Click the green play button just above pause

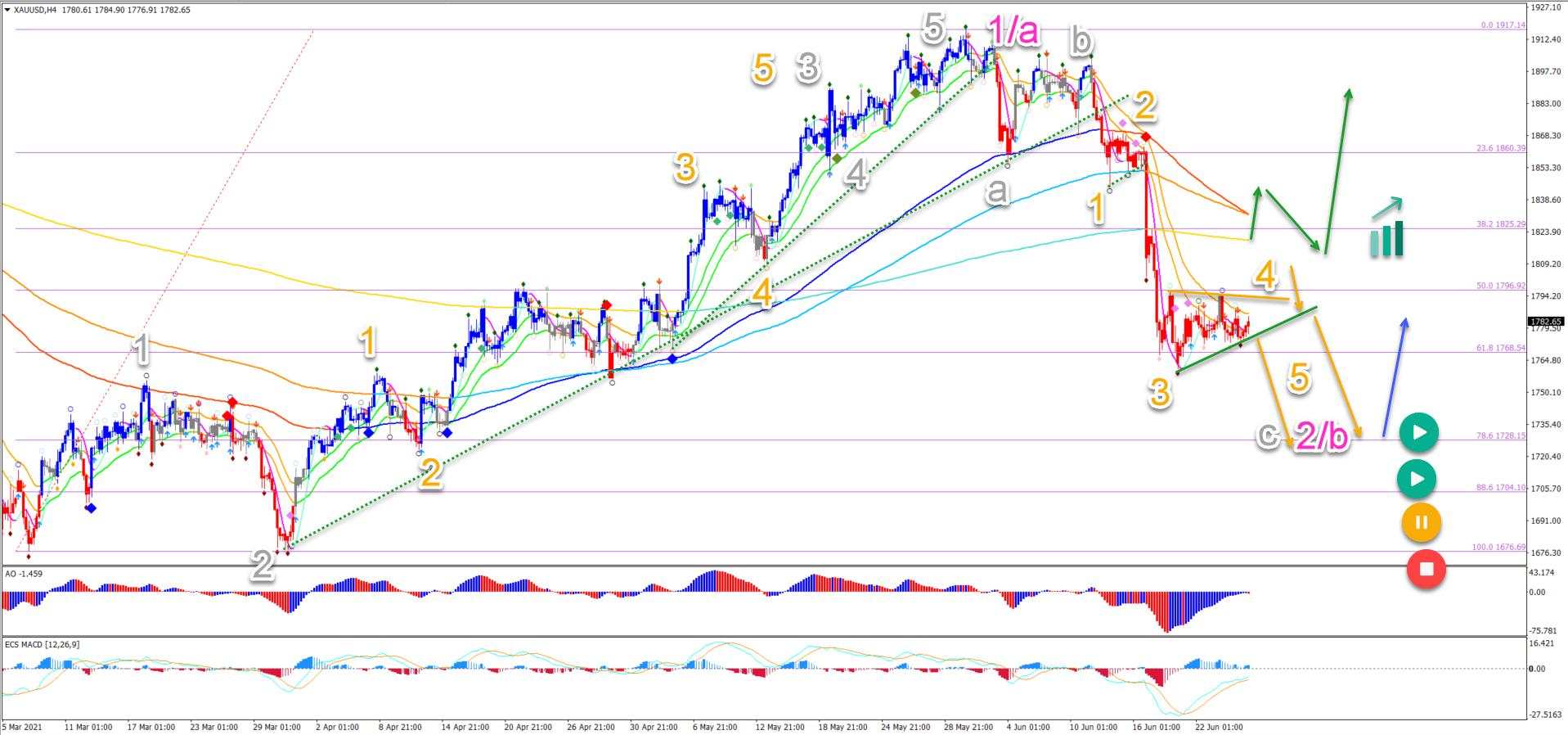pos(1417,479)
